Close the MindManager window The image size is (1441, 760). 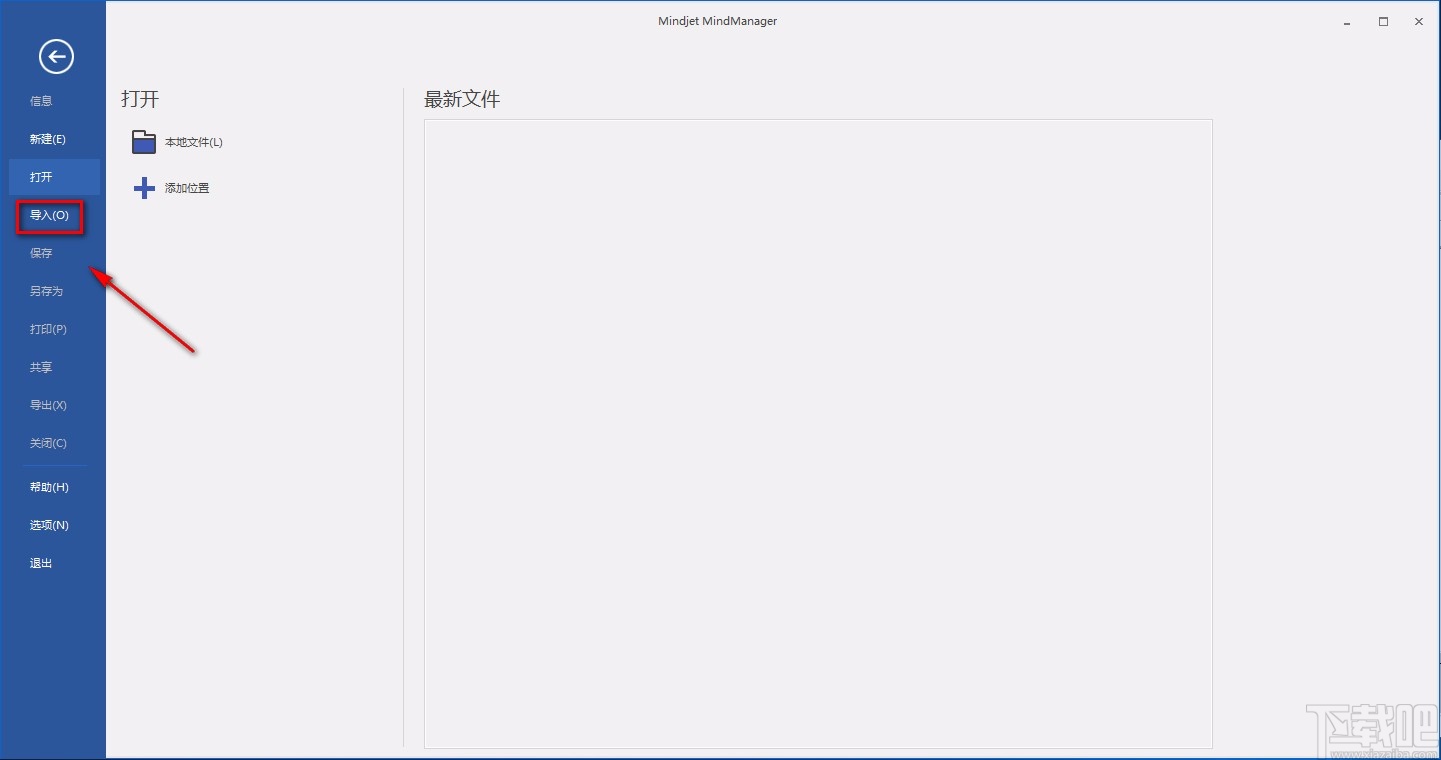click(1419, 22)
